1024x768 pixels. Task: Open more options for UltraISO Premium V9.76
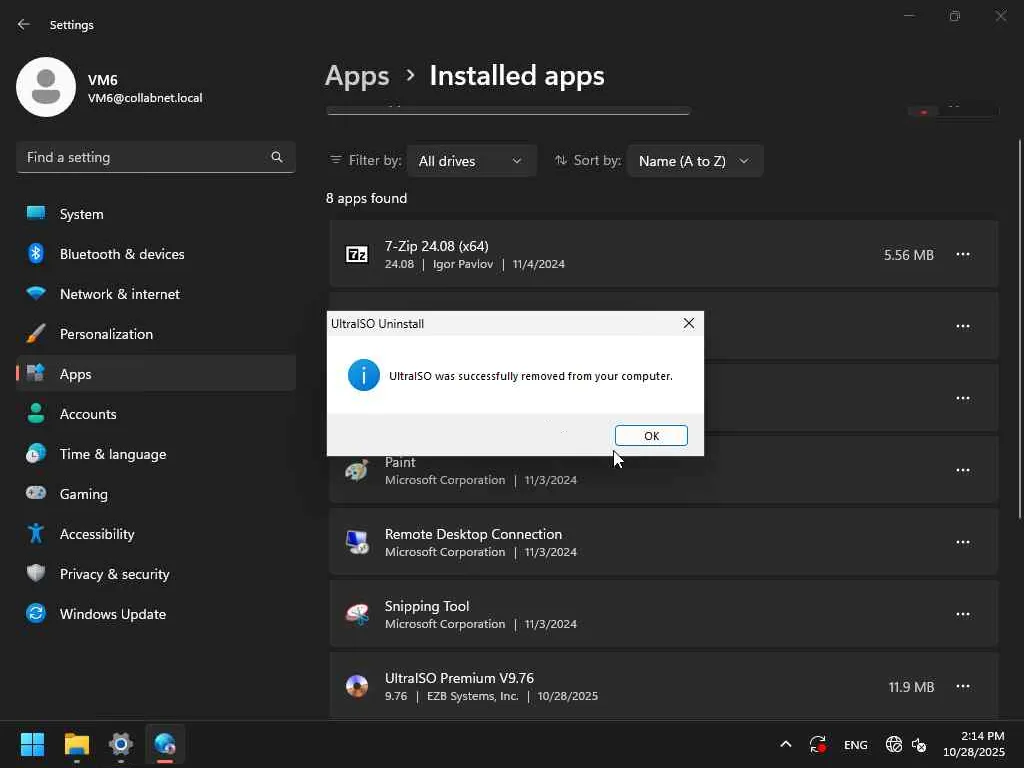click(x=962, y=686)
